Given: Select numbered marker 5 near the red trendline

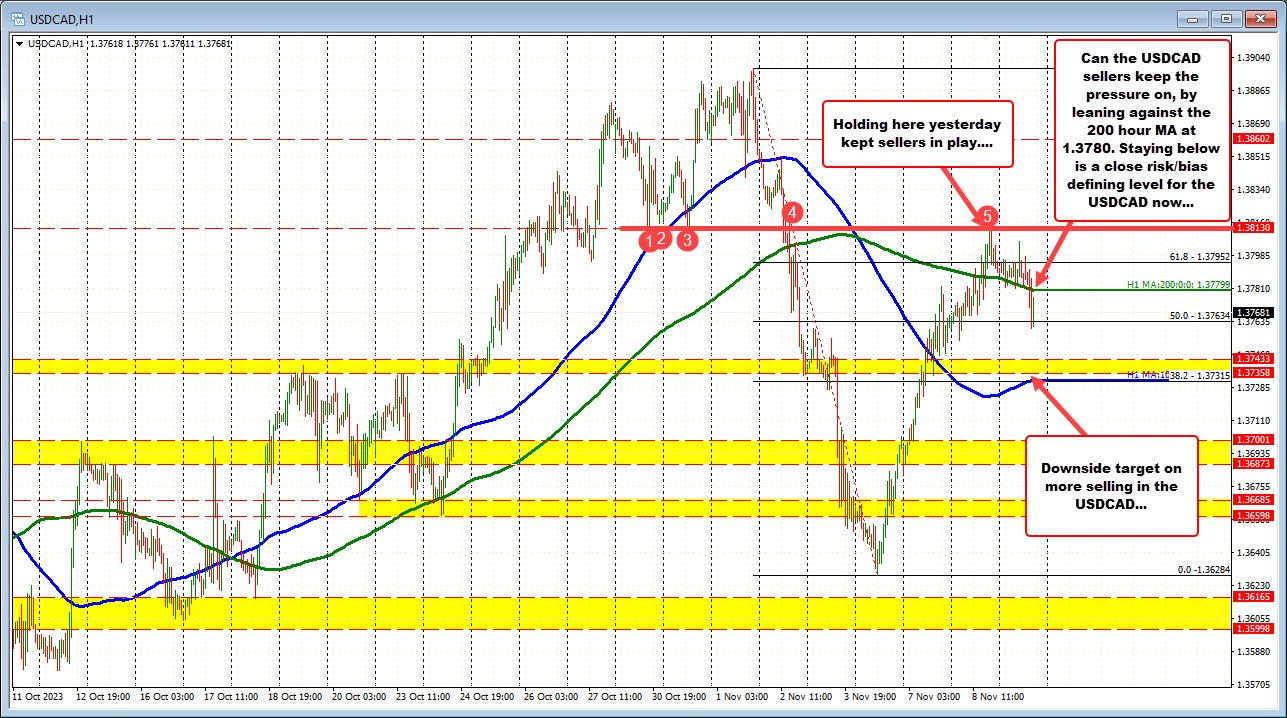Looking at the screenshot, I should point(986,214).
